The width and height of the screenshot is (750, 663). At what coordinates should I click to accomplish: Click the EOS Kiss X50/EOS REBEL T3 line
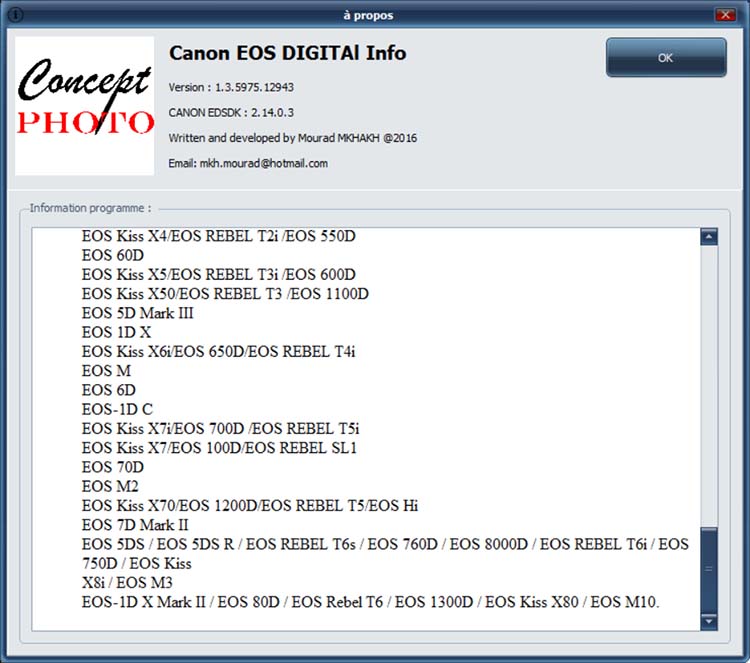pos(225,293)
